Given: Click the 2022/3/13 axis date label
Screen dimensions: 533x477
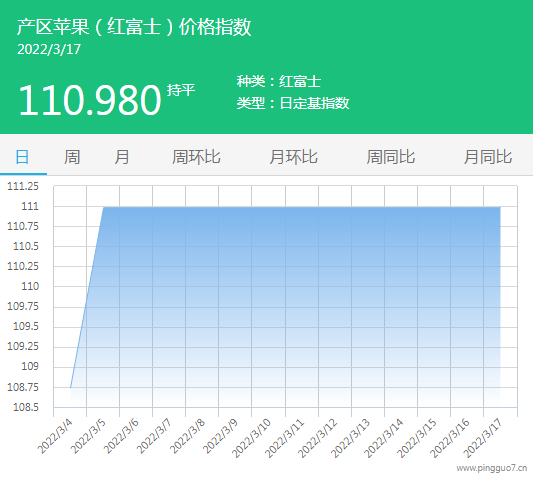Looking at the screenshot, I should 350,439.
